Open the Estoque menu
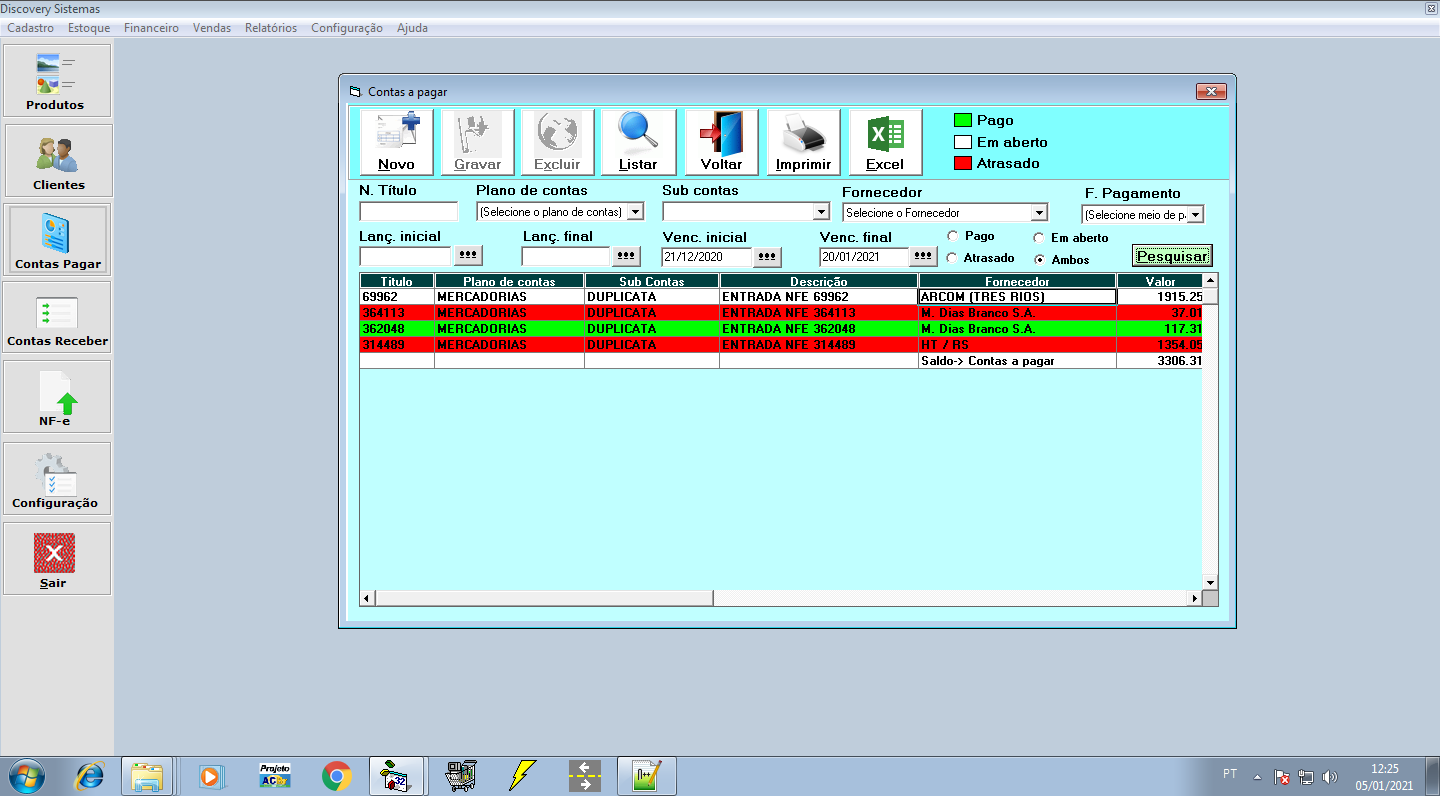Viewport: 1440px width, 796px height. coord(89,28)
